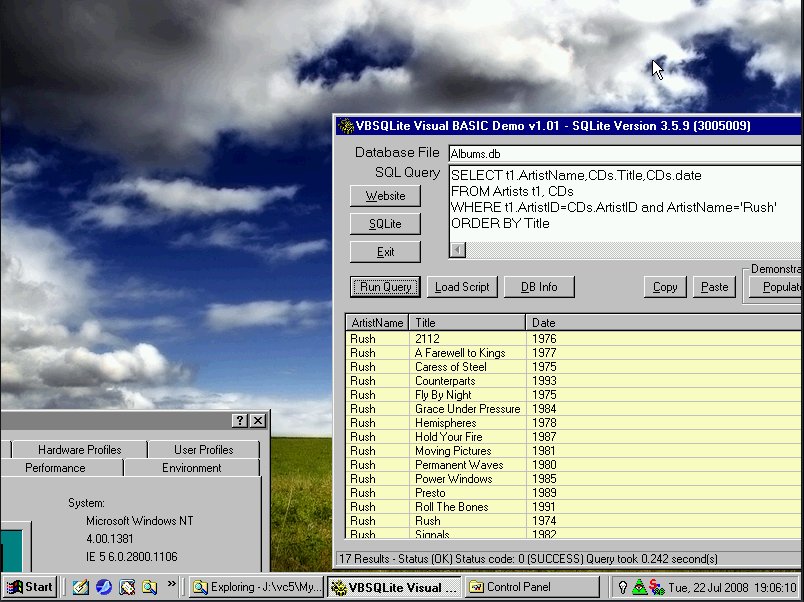Open Environment tab in System Properties

coord(192,468)
